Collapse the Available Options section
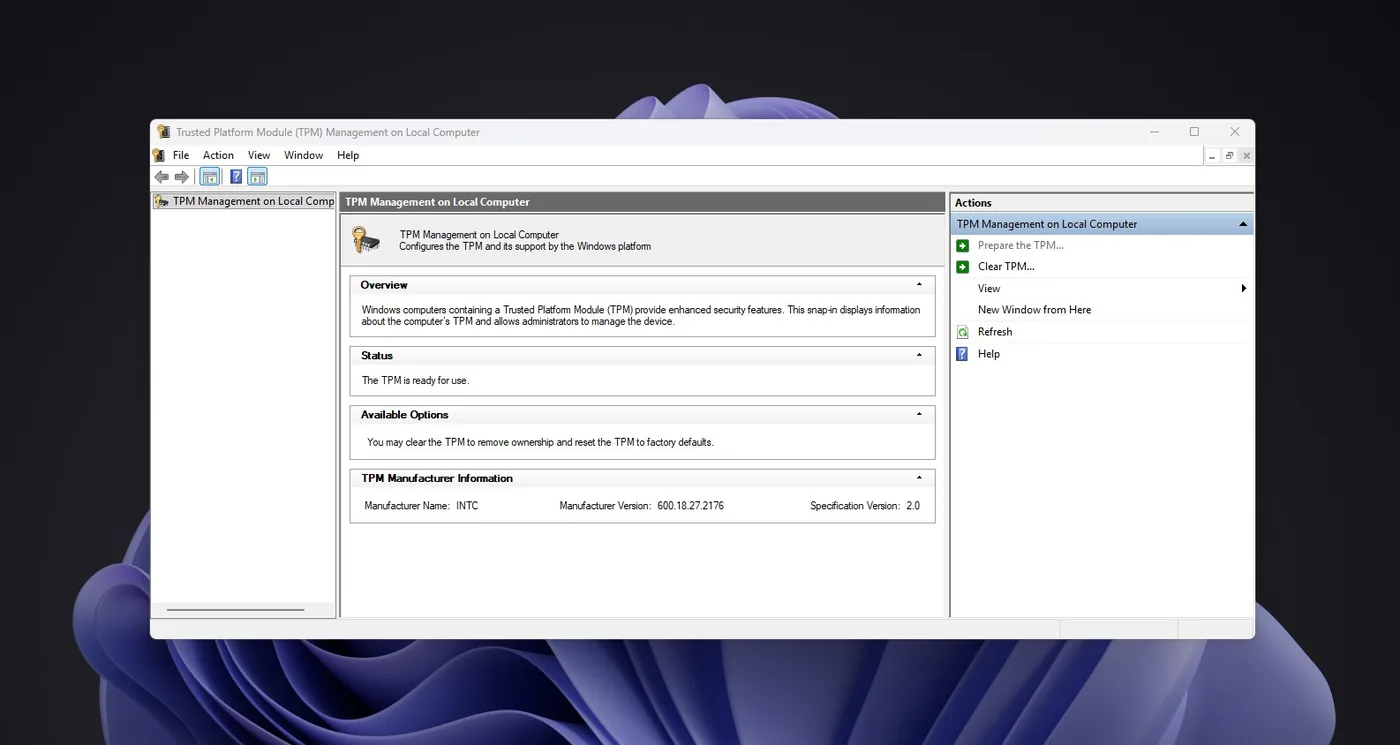The width and height of the screenshot is (1400, 745). pos(920,414)
